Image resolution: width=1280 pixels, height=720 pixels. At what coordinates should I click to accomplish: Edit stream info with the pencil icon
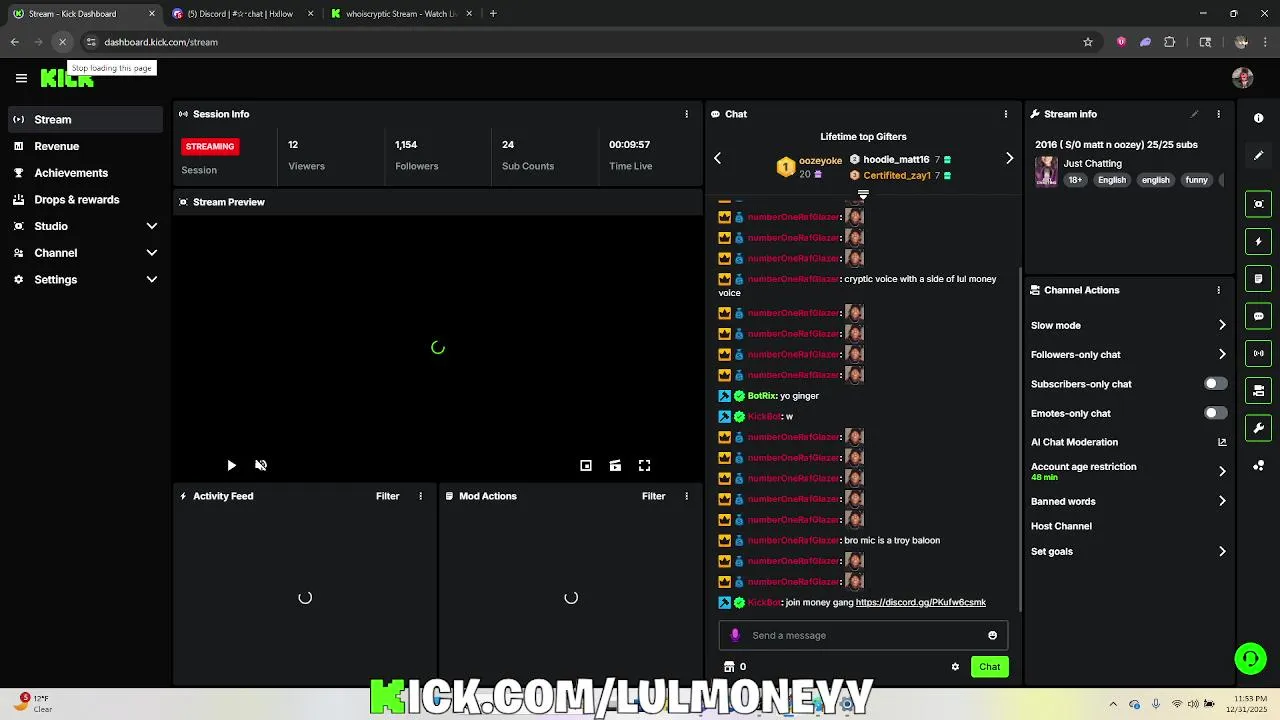click(1194, 114)
